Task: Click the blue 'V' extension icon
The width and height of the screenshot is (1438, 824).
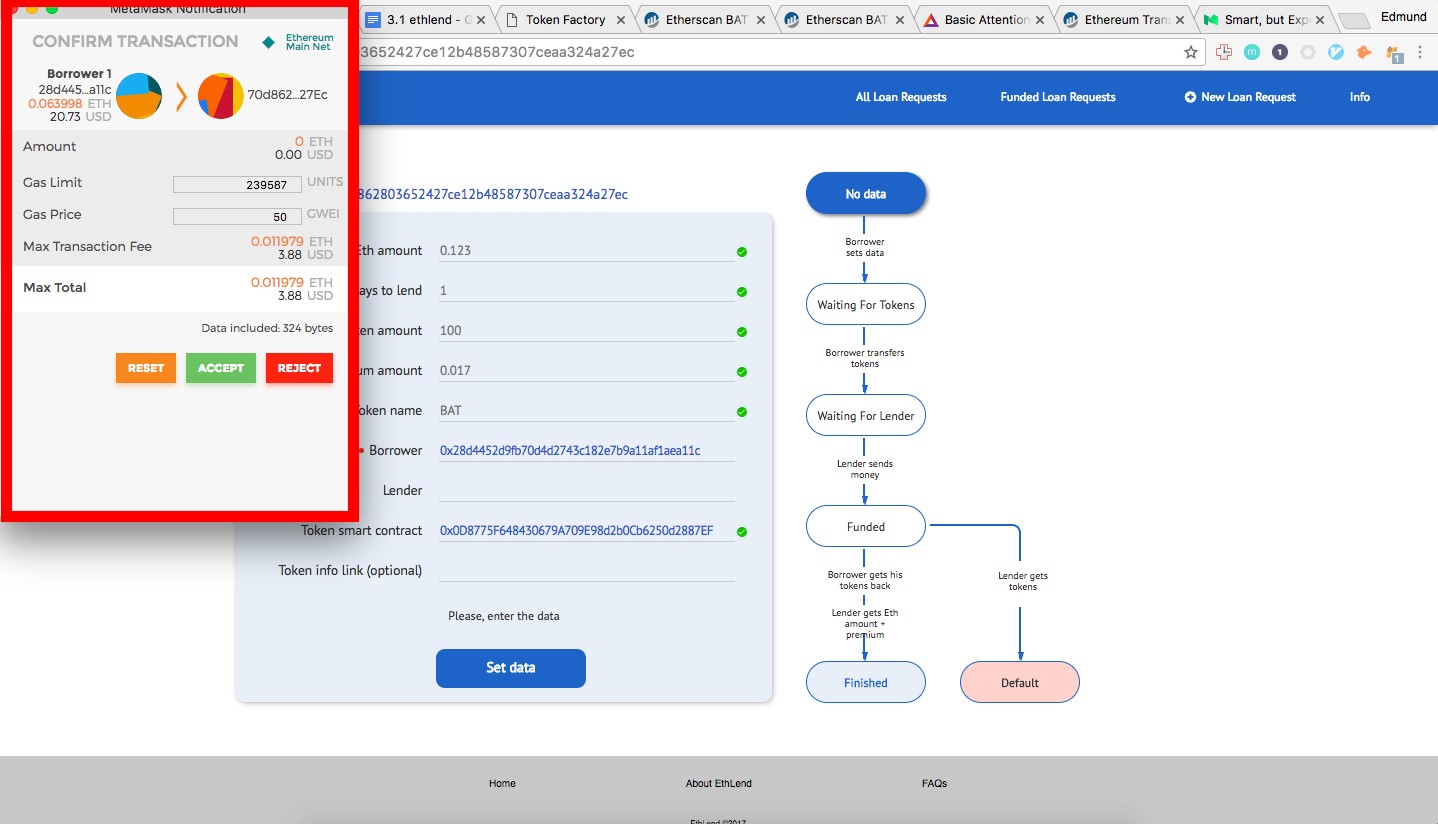Action: [x=1335, y=52]
